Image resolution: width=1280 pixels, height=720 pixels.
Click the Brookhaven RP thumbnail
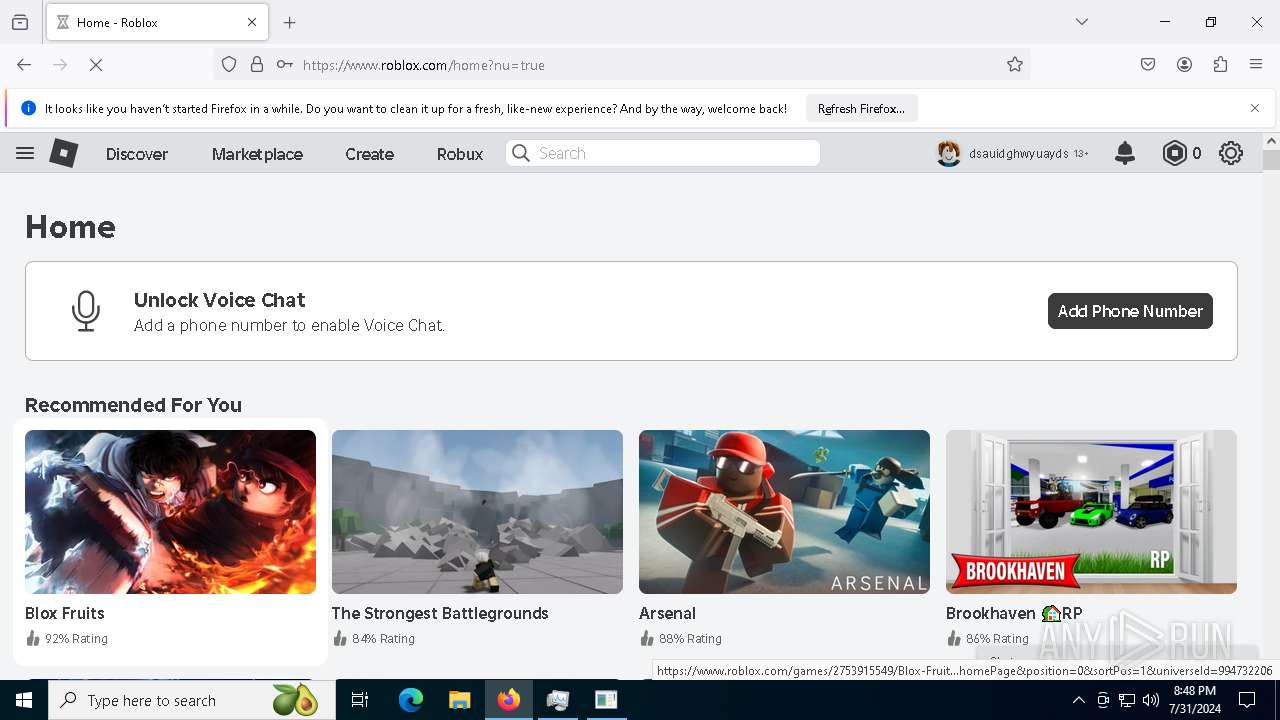1091,512
